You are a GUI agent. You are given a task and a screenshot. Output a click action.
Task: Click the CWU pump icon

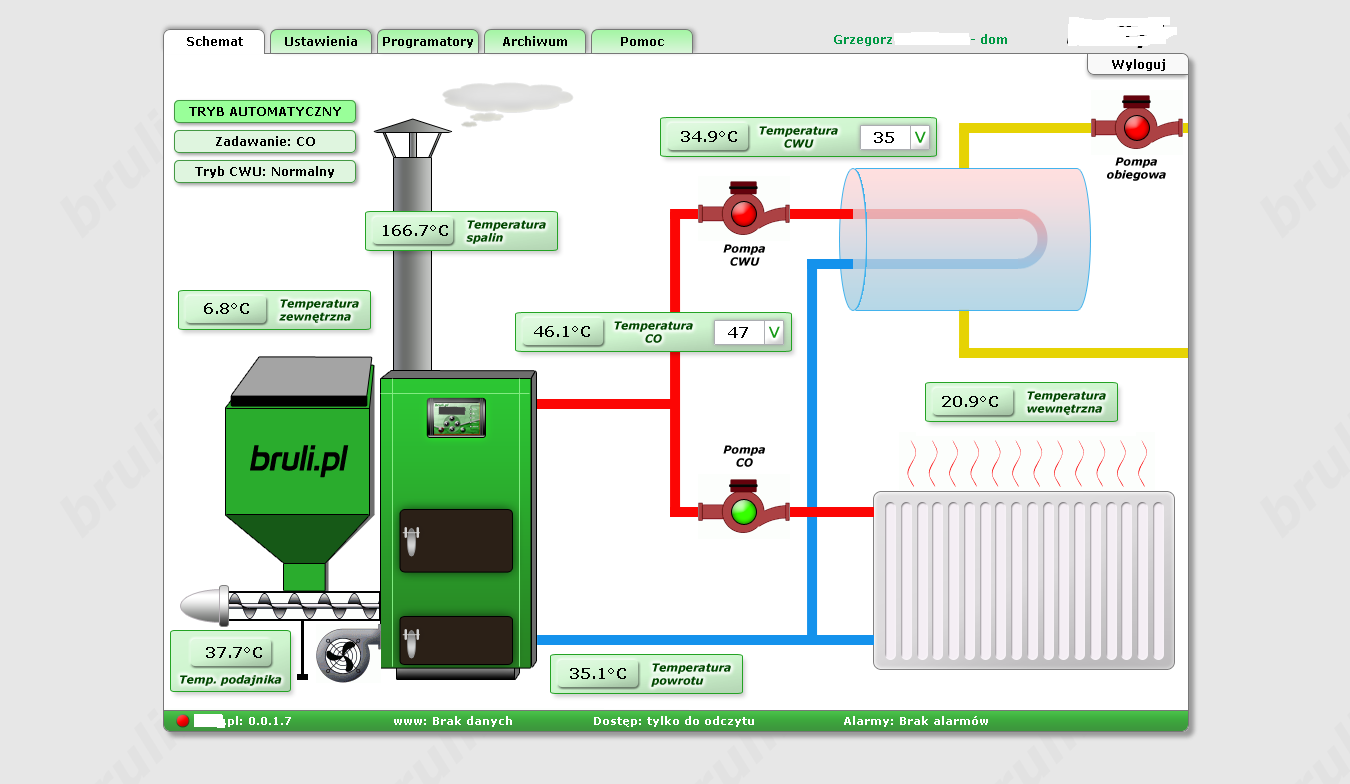pos(743,213)
